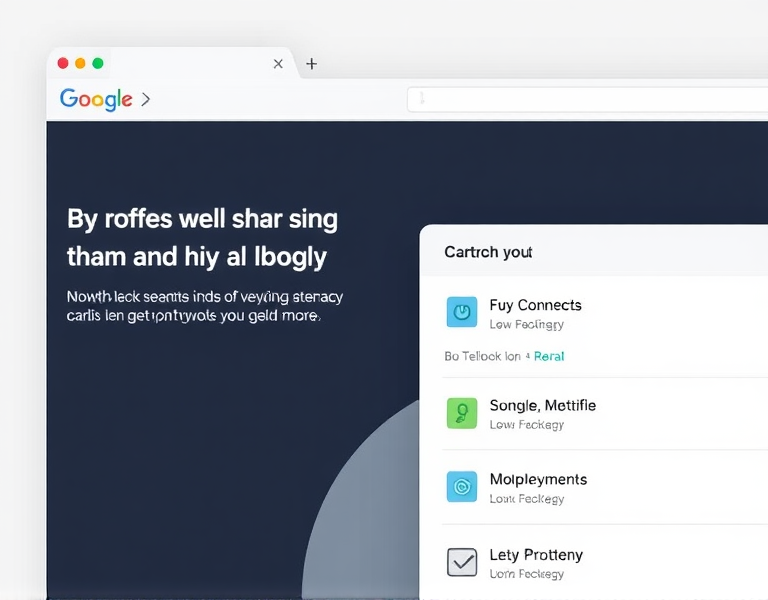
Task: Click the yellow minimize window button
Action: pos(80,63)
